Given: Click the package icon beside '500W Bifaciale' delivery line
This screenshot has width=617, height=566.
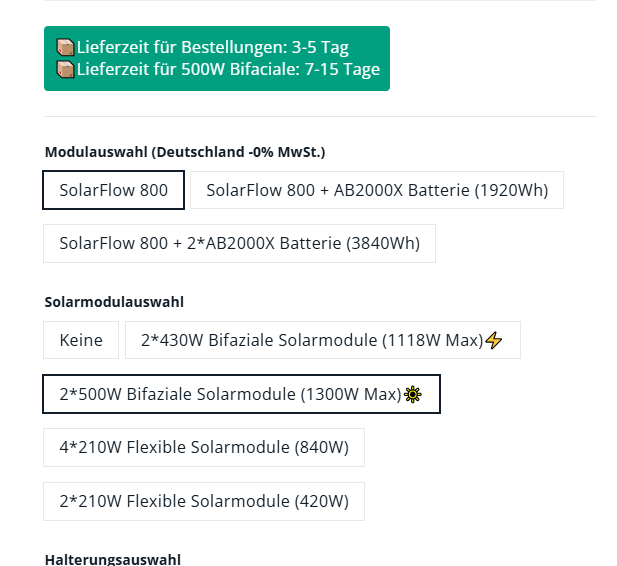Looking at the screenshot, I should [x=65, y=69].
